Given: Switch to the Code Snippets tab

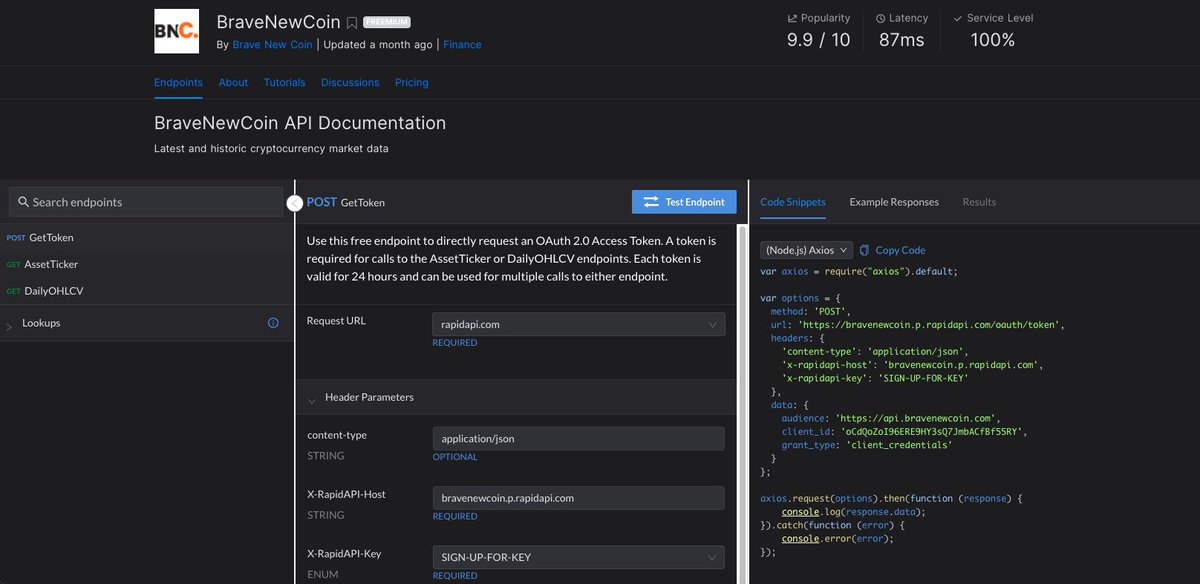Looking at the screenshot, I should coord(793,202).
